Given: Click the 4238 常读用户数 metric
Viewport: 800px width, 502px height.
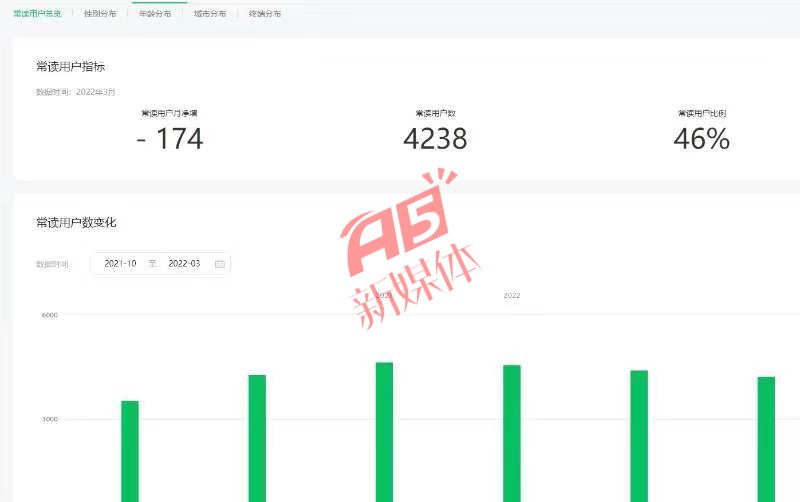Looking at the screenshot, I should (435, 138).
